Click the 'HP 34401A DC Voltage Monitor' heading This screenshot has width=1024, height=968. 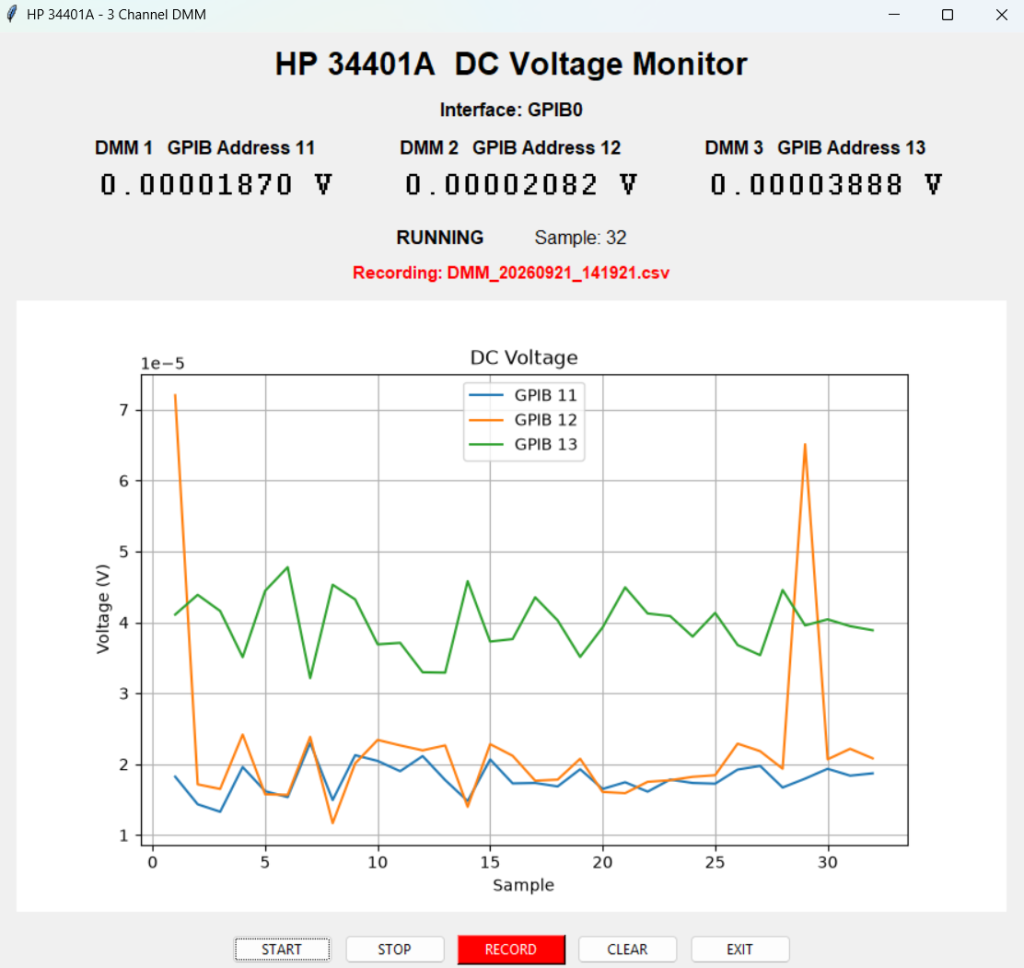(511, 64)
